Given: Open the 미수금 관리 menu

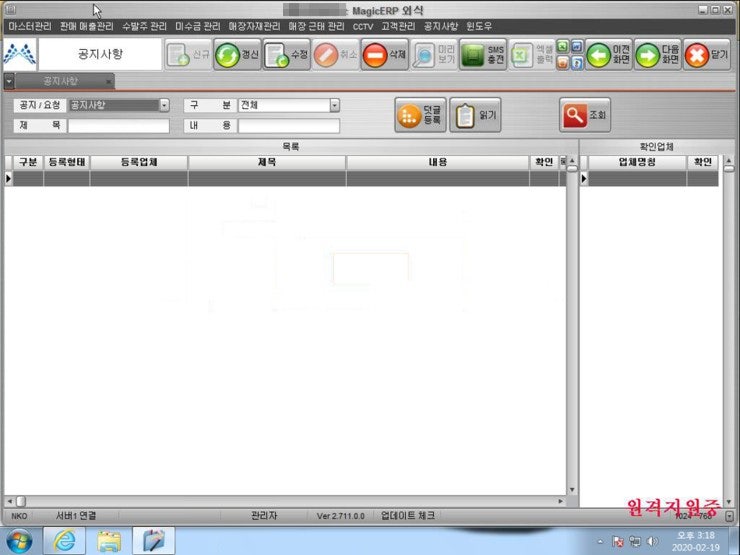Looking at the screenshot, I should point(197,26).
